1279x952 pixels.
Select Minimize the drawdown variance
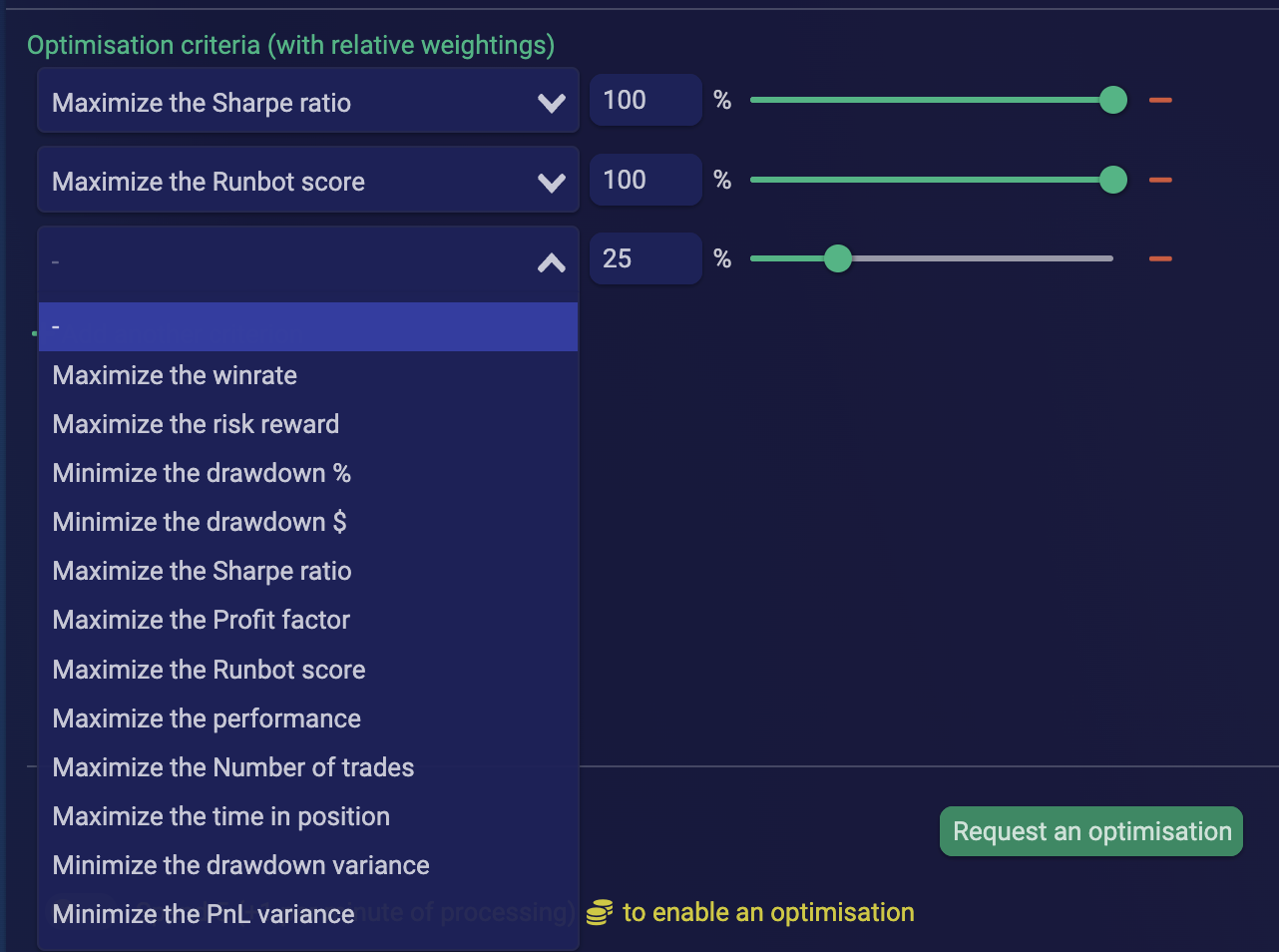(x=240, y=865)
